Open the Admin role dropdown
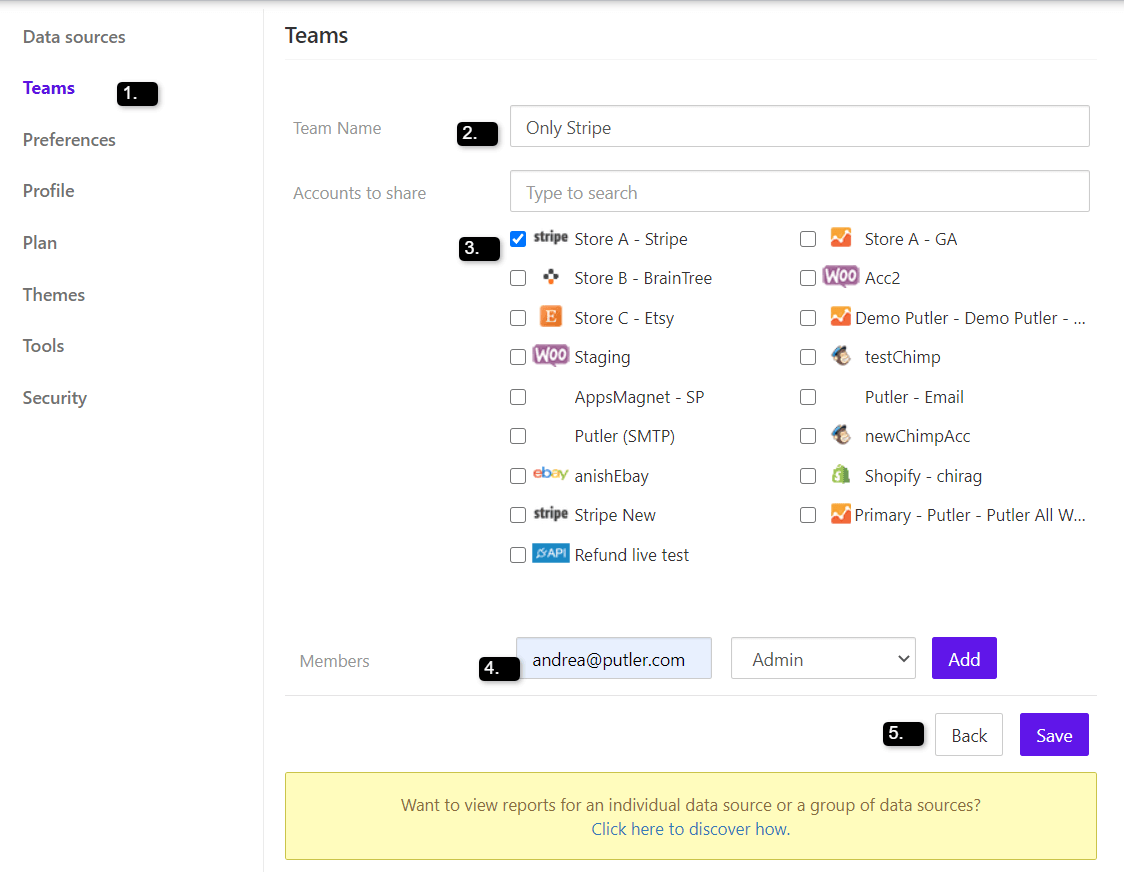This screenshot has height=873, width=1124. point(823,659)
